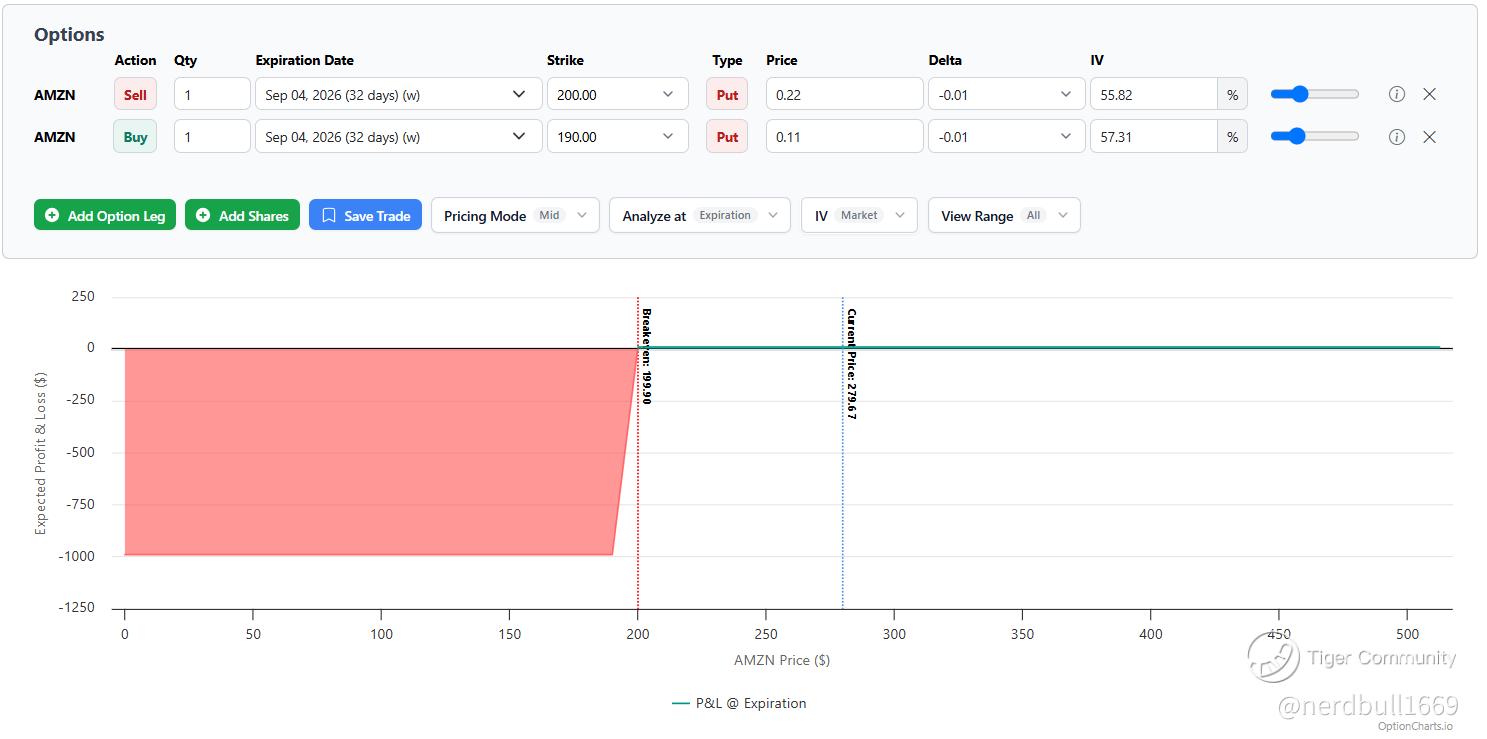Click the Qty field of the Buy leg

(212, 137)
